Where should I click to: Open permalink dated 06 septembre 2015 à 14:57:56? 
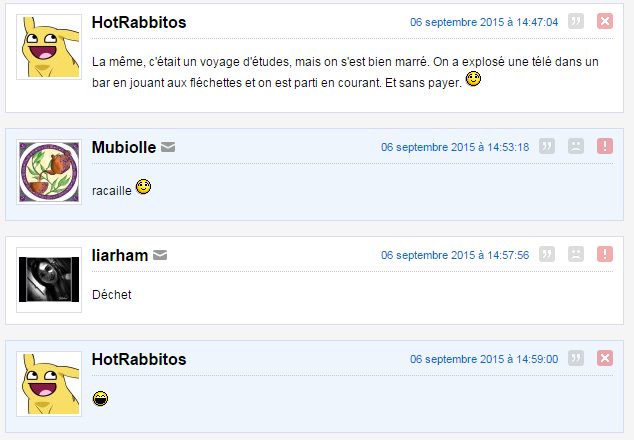point(455,255)
